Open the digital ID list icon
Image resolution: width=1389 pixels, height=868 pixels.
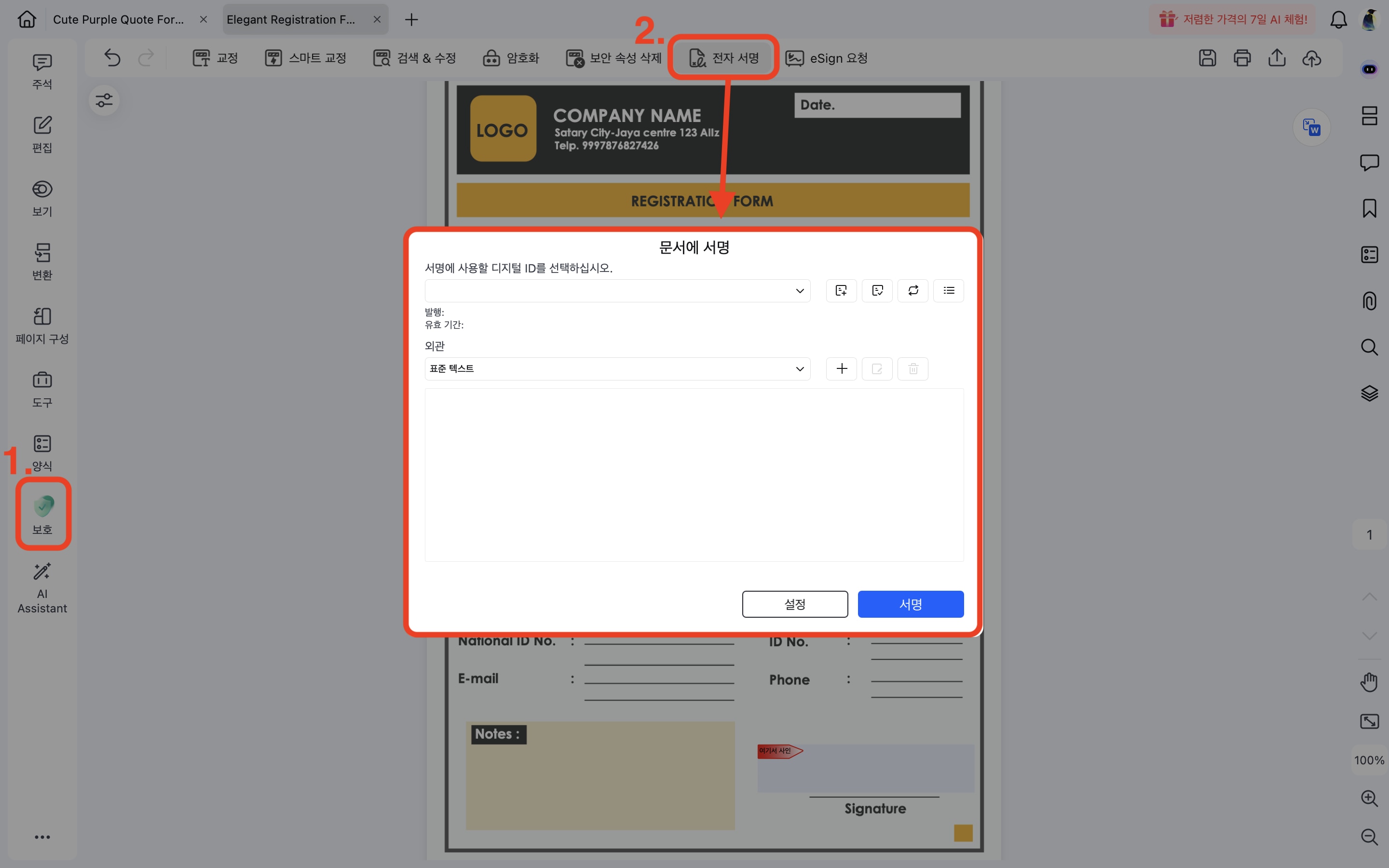coord(948,290)
